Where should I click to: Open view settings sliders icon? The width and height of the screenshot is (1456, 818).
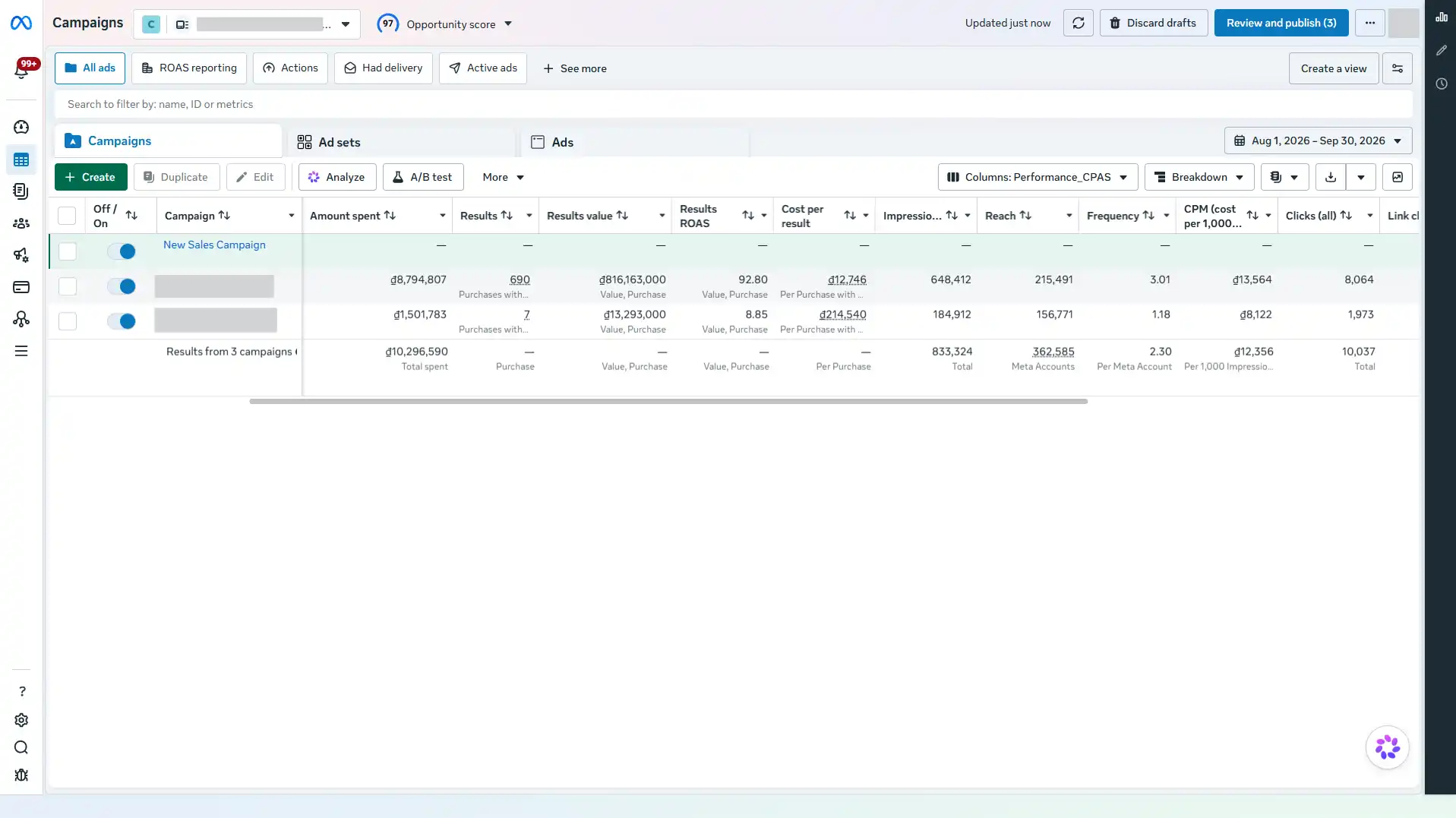1397,68
